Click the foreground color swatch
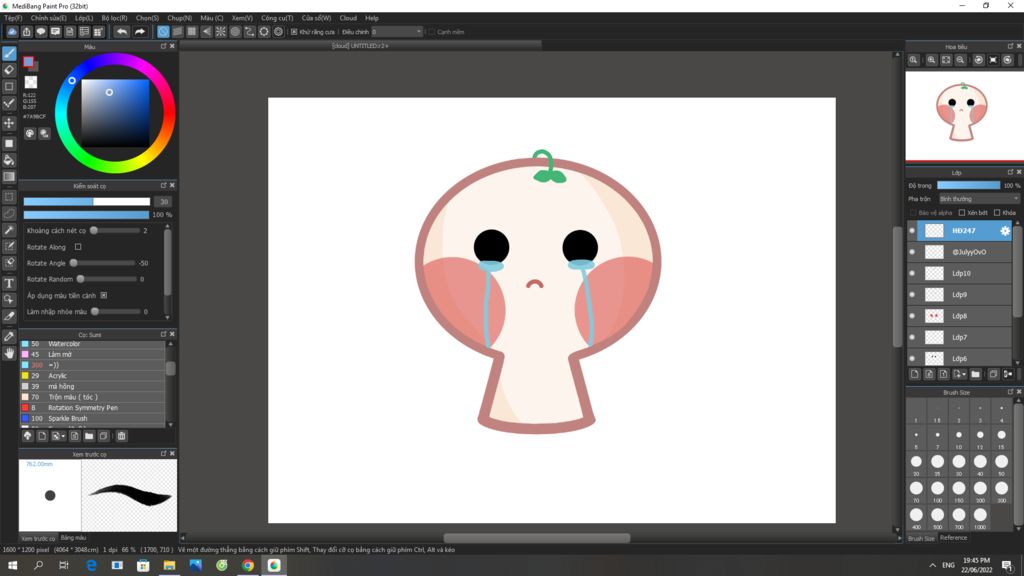The height and width of the screenshot is (576, 1024). pyautogui.click(x=28, y=61)
